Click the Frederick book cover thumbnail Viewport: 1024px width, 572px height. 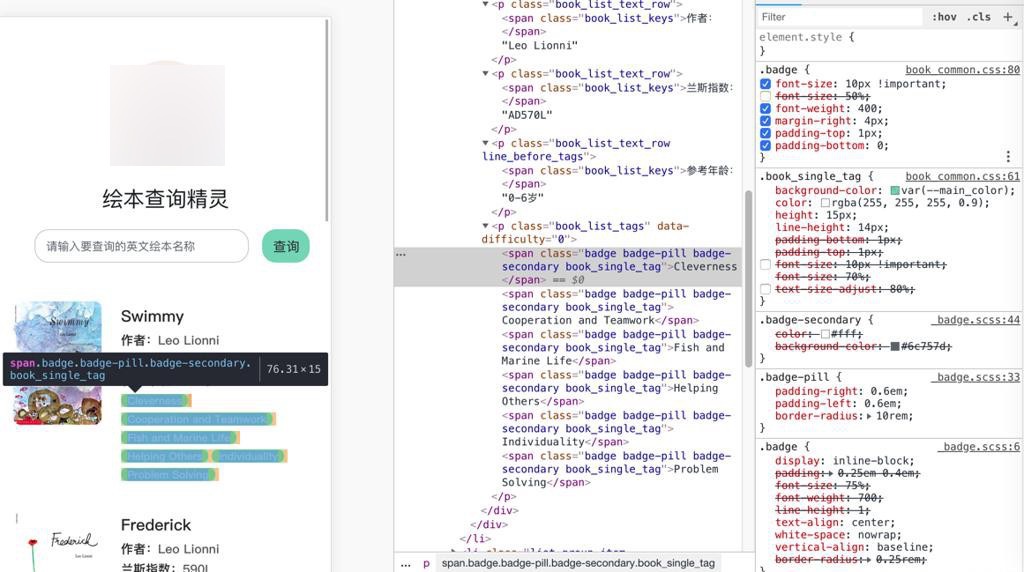(58, 543)
